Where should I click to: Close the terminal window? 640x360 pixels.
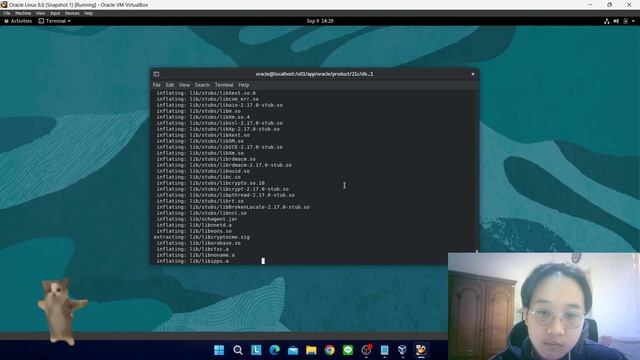[x=473, y=74]
